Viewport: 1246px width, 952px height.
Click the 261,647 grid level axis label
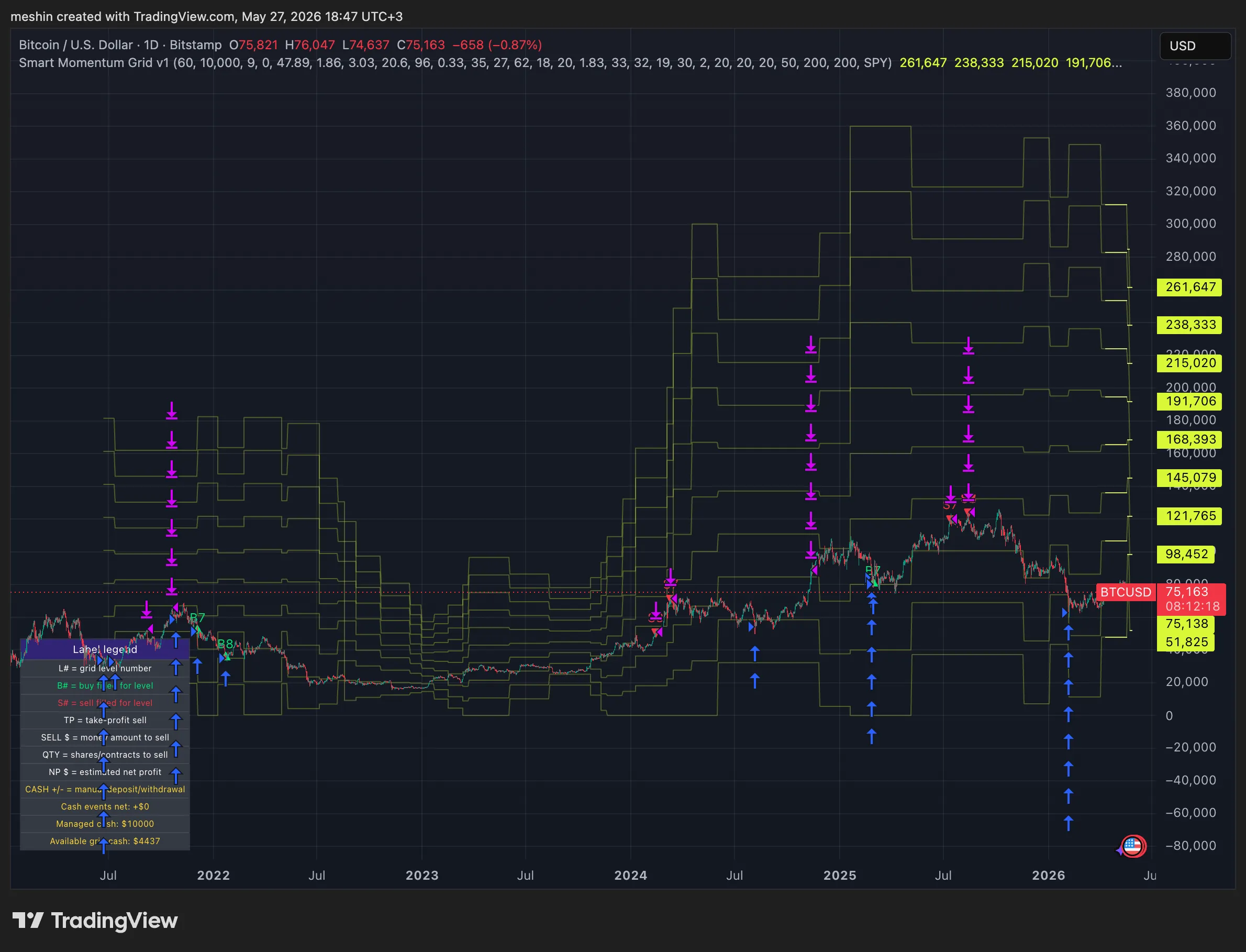coord(1189,287)
